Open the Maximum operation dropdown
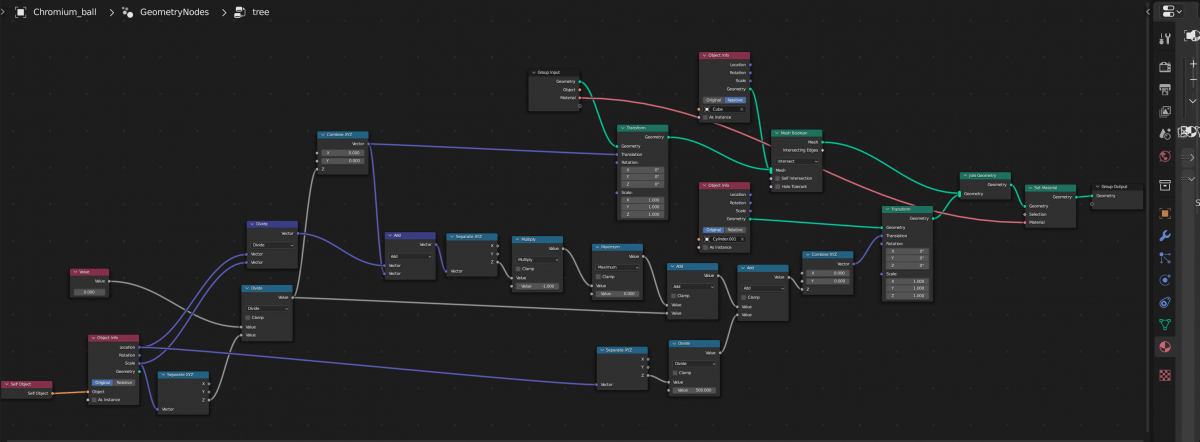Viewport: 1200px width, 442px height. [x=617, y=267]
